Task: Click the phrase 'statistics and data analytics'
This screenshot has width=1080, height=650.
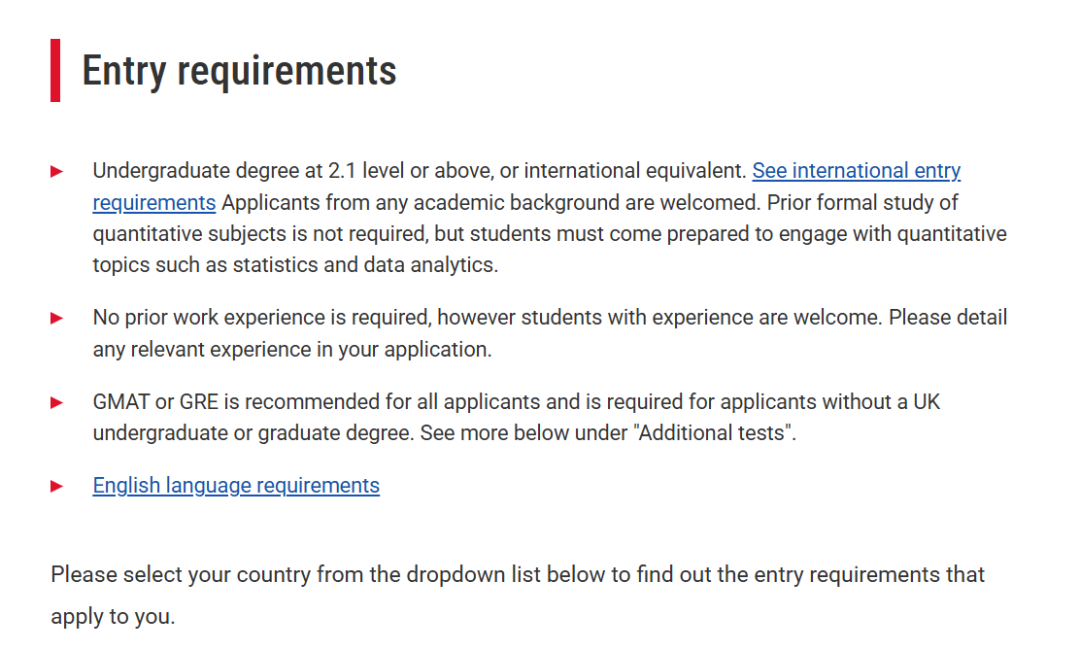Action: tap(364, 265)
